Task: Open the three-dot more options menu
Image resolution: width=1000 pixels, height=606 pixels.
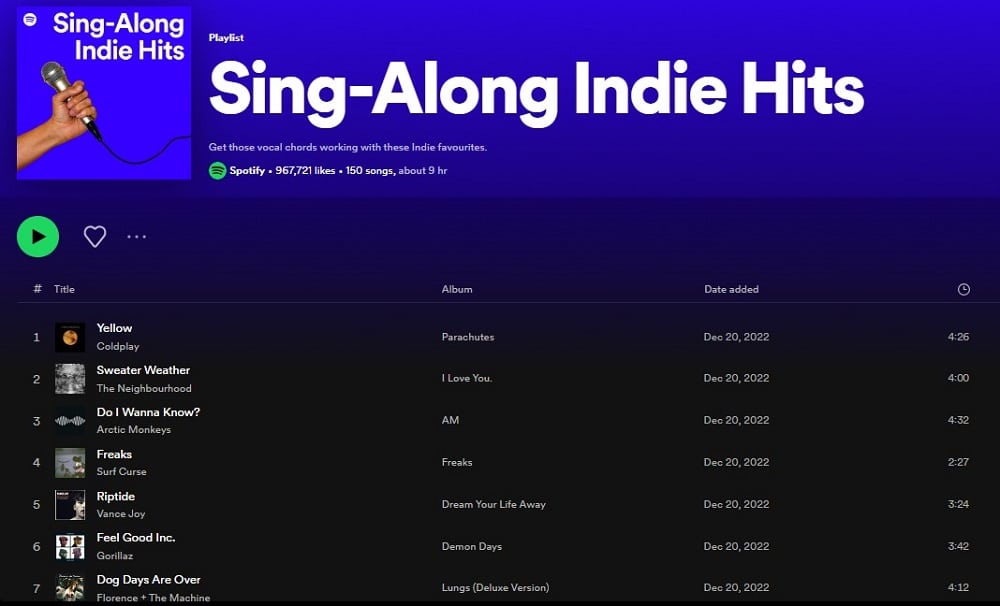Action: [136, 237]
